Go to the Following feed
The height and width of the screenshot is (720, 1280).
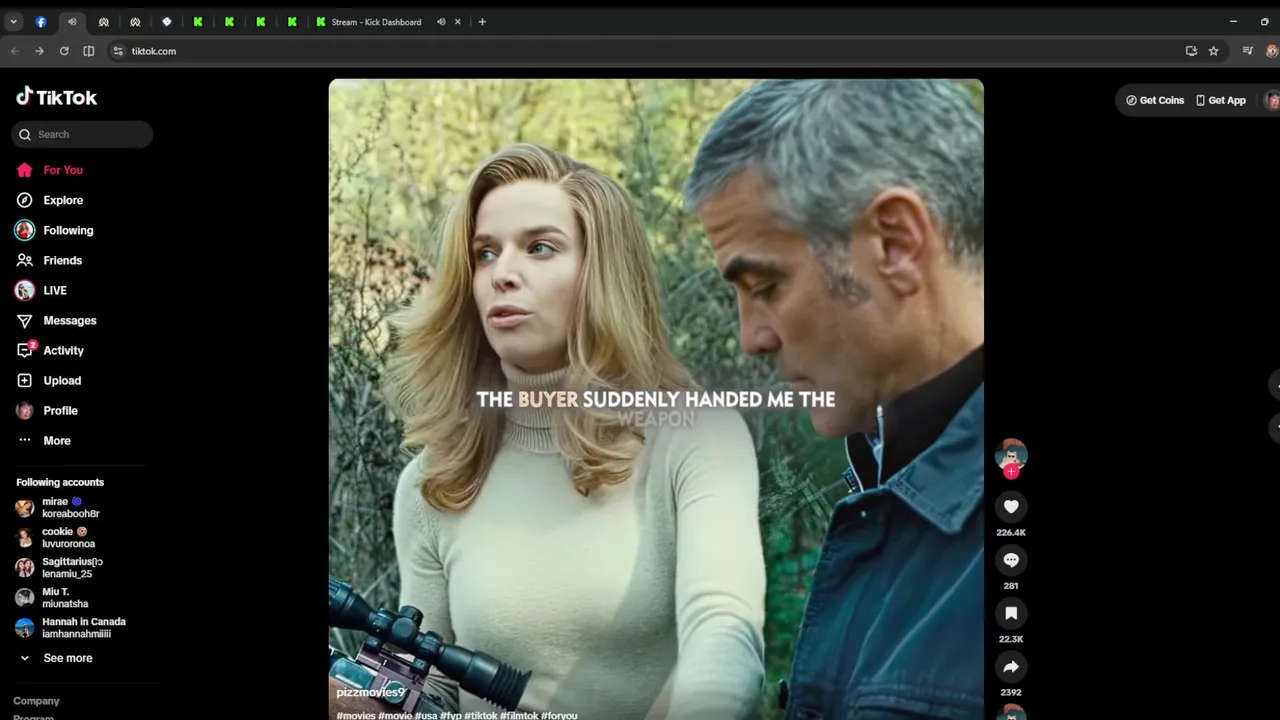point(55,230)
